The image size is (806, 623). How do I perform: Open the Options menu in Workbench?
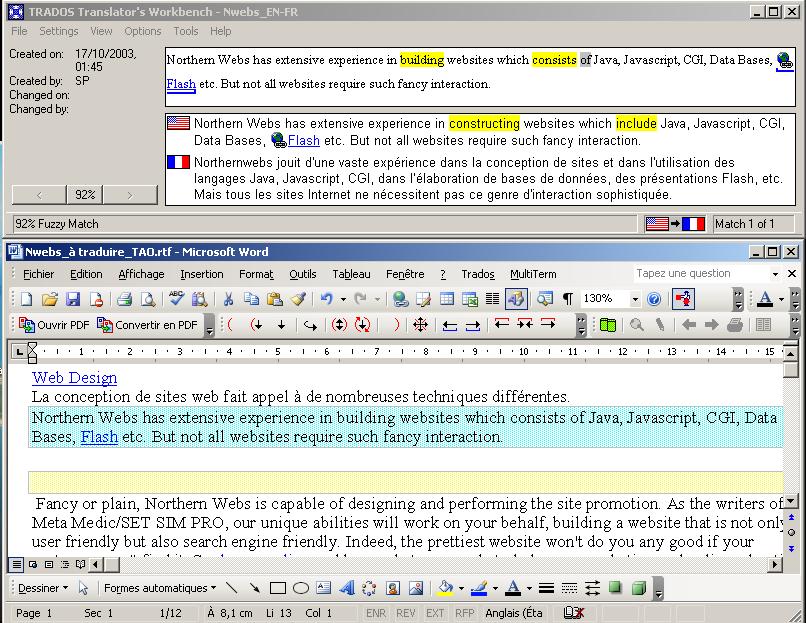click(x=143, y=31)
